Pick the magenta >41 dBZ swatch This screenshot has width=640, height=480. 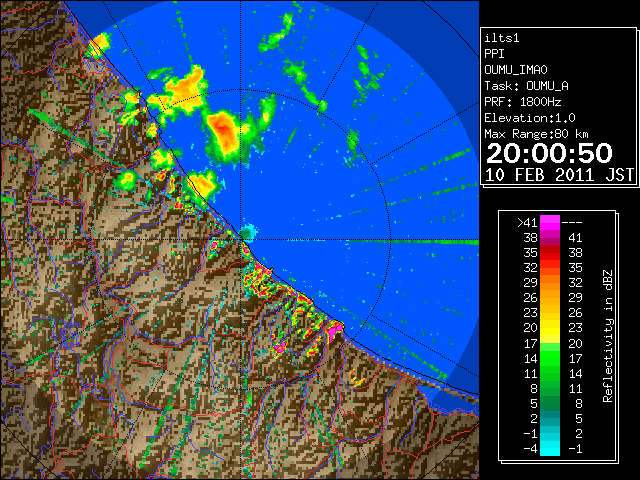(x=550, y=223)
